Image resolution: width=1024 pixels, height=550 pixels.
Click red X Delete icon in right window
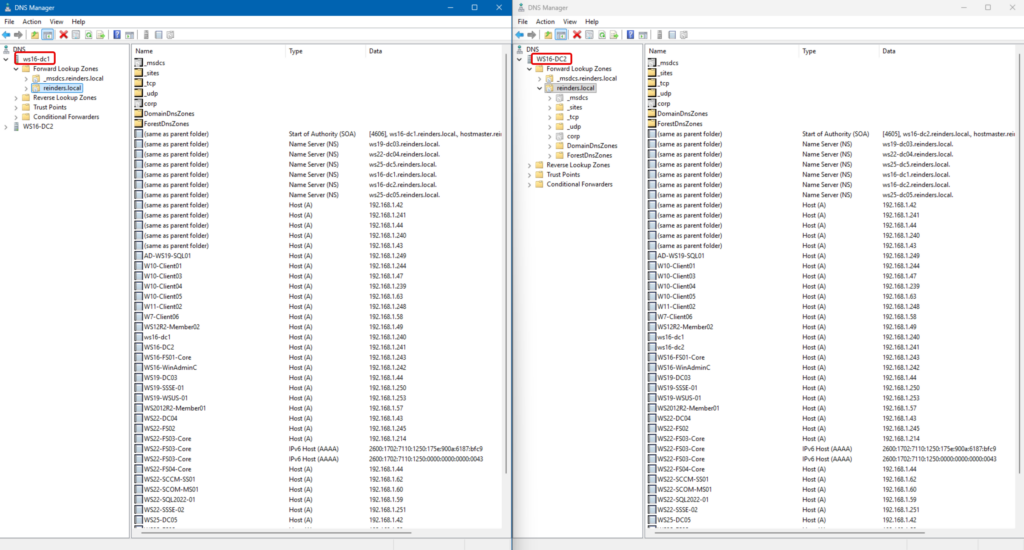click(577, 35)
